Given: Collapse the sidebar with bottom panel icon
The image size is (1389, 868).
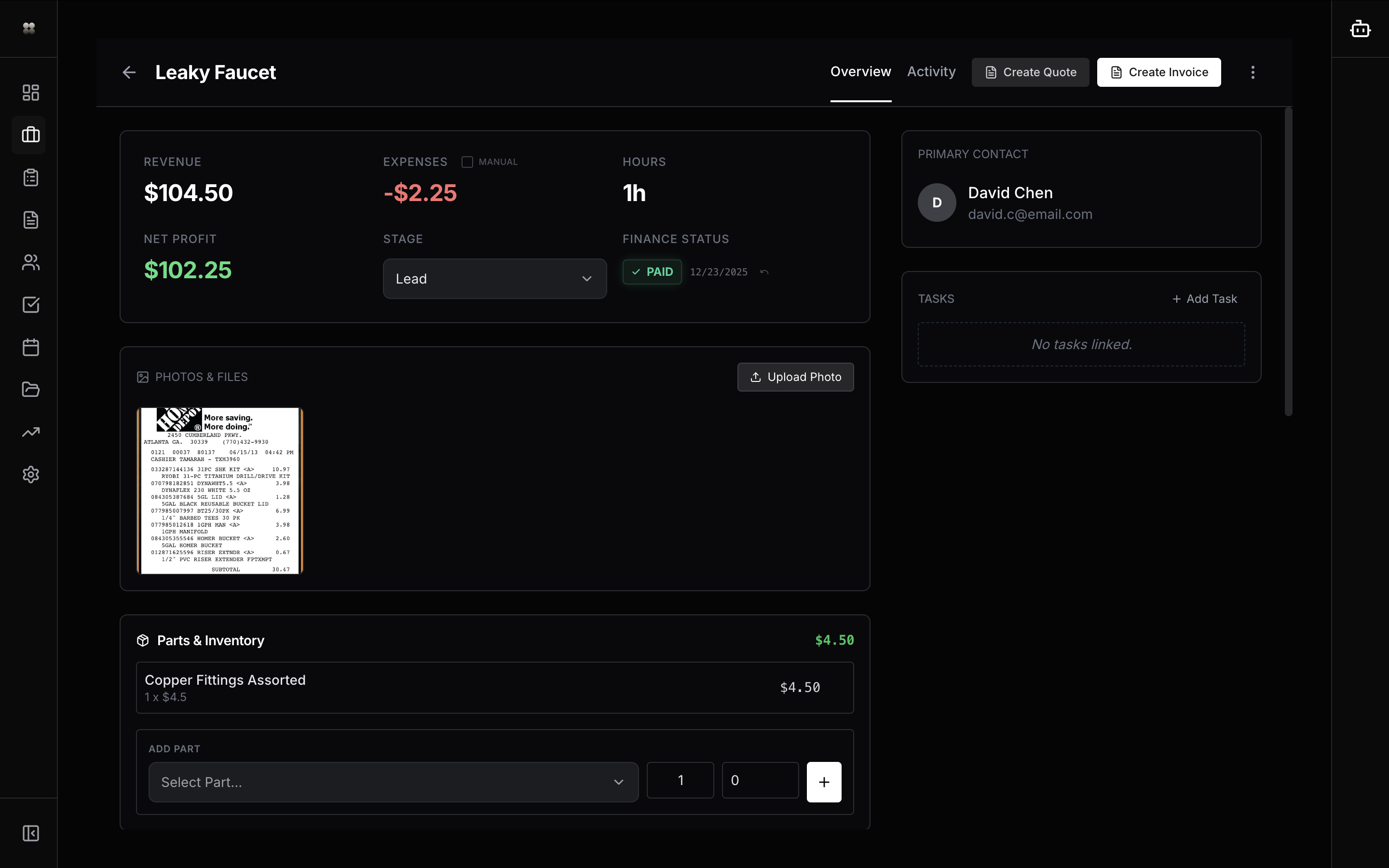Looking at the screenshot, I should coord(30,834).
